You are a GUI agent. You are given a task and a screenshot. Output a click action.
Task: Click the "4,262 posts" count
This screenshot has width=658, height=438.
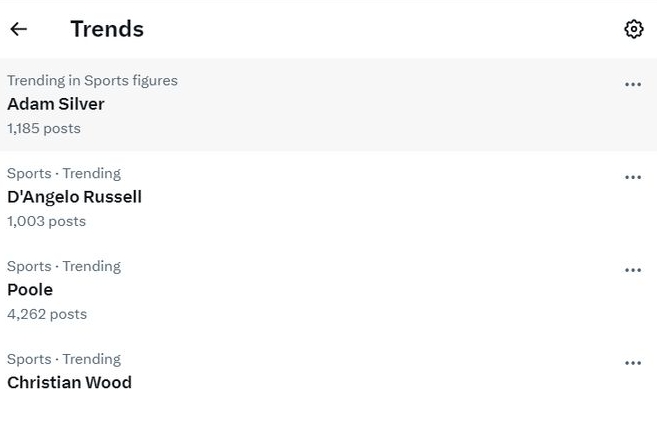[x=47, y=314]
